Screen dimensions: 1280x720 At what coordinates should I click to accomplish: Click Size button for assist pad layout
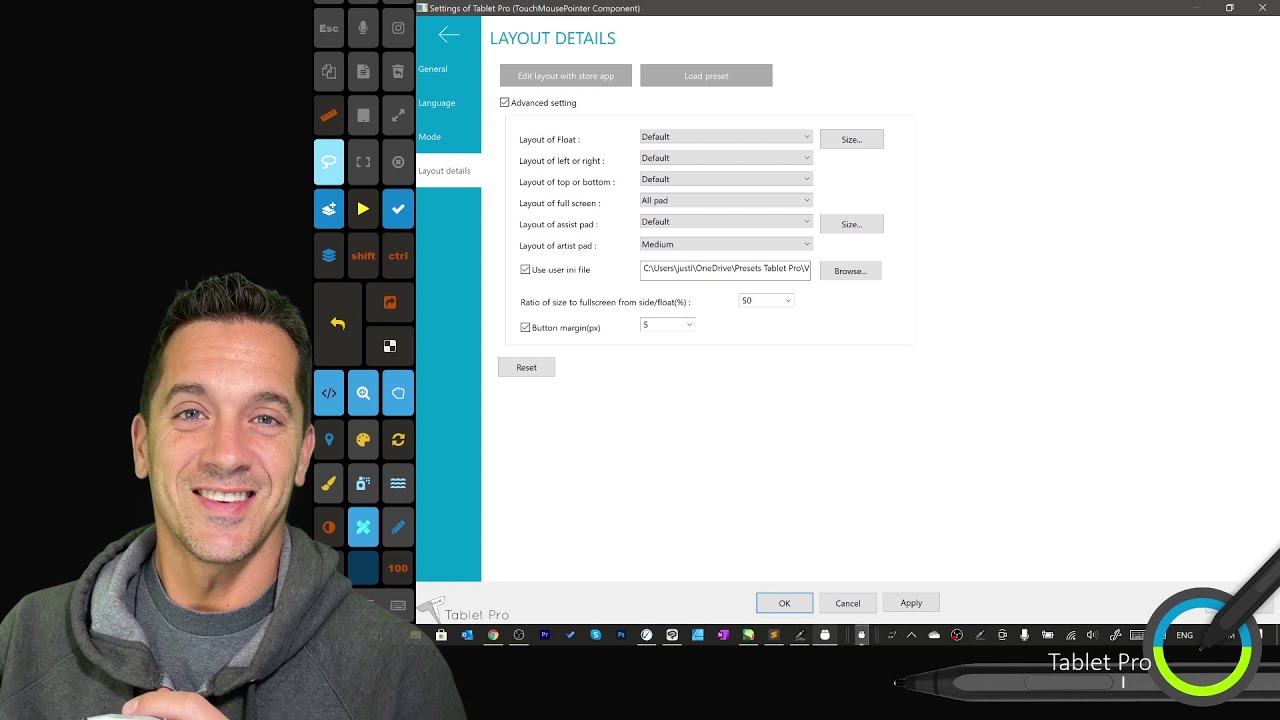[x=851, y=224]
